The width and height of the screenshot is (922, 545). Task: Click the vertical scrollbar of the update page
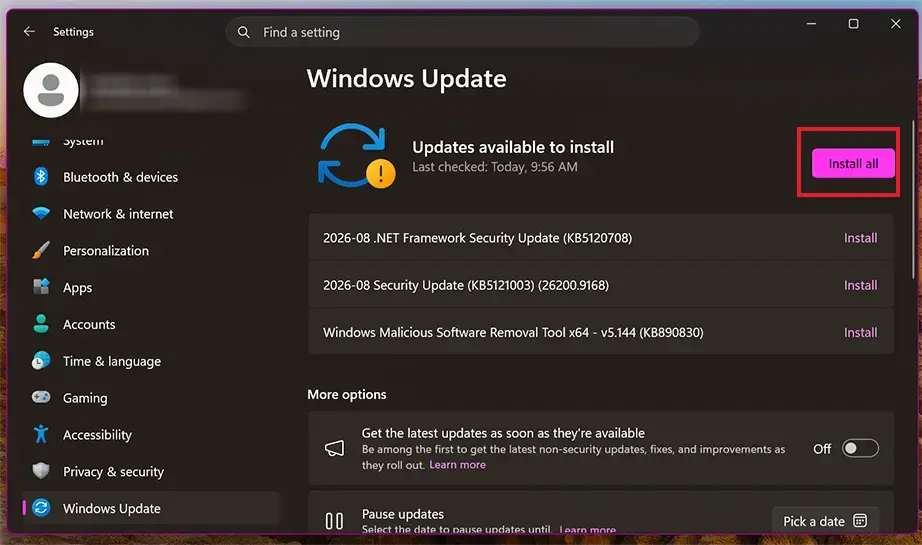(x=913, y=200)
